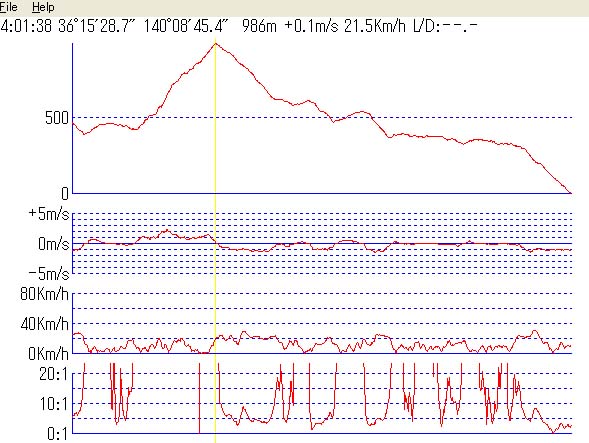The width and height of the screenshot is (589, 443).
Task: Click the 0m/s vario axis label
Action: (x=54, y=244)
